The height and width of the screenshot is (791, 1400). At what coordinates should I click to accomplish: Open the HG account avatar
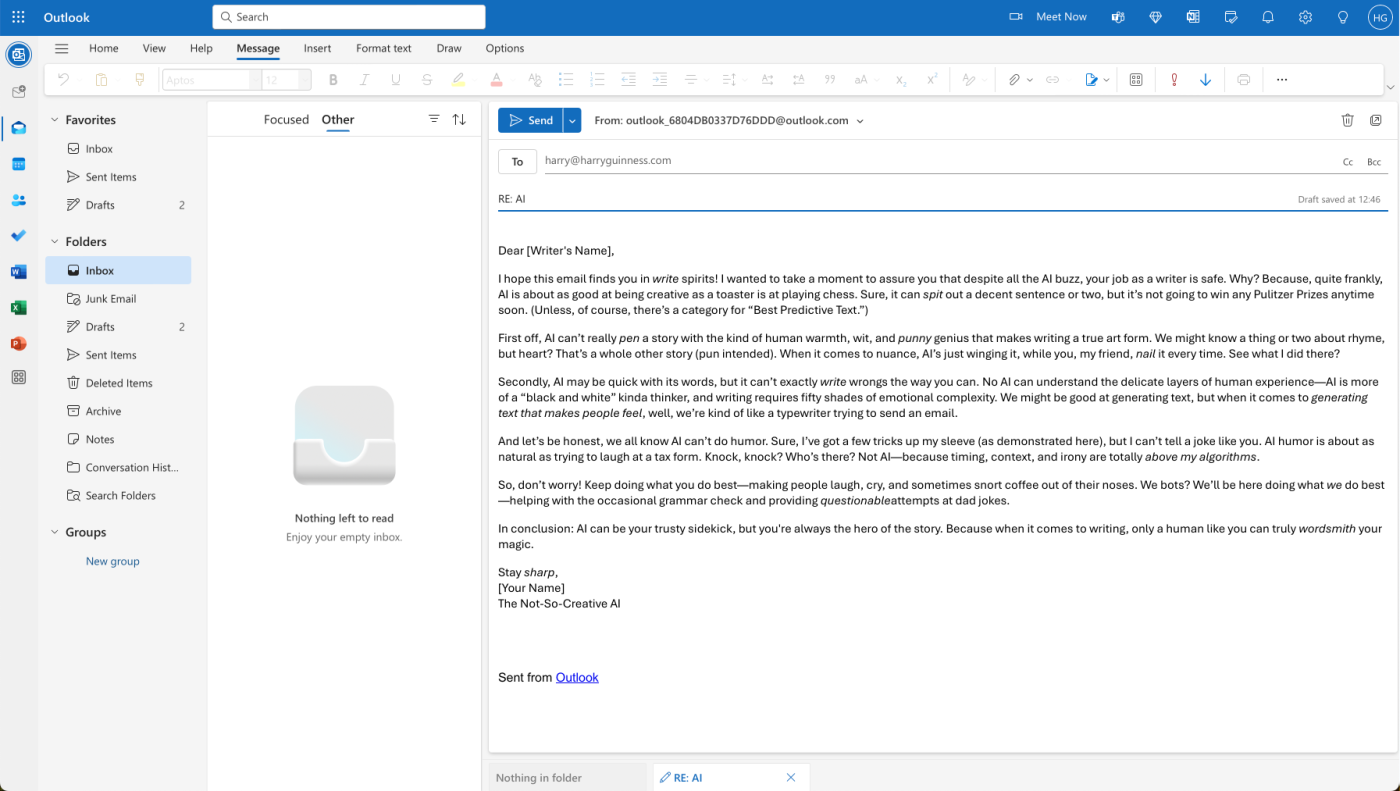point(1380,17)
